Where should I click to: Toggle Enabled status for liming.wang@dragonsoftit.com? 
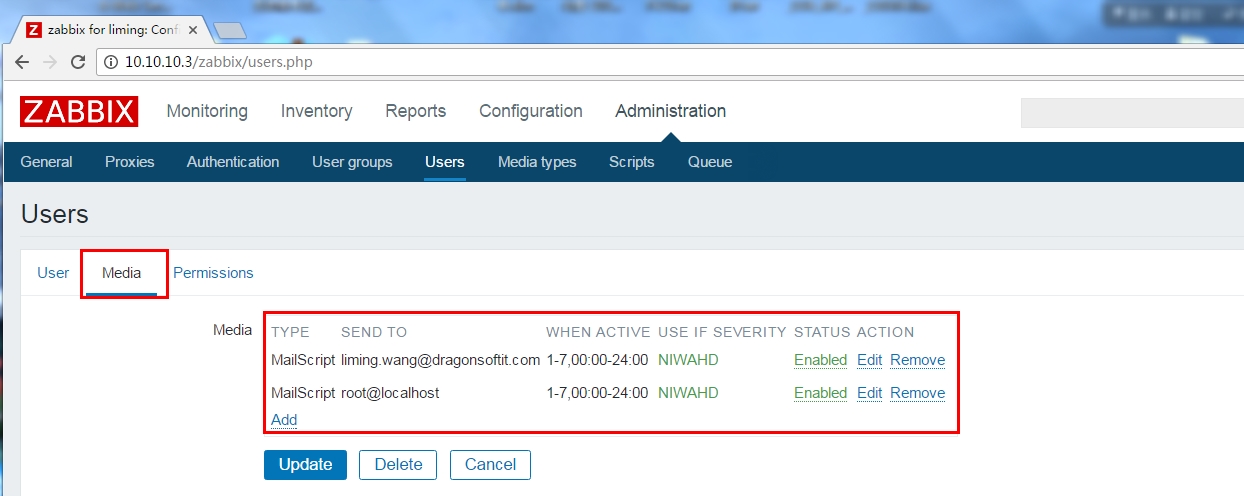[x=820, y=360]
